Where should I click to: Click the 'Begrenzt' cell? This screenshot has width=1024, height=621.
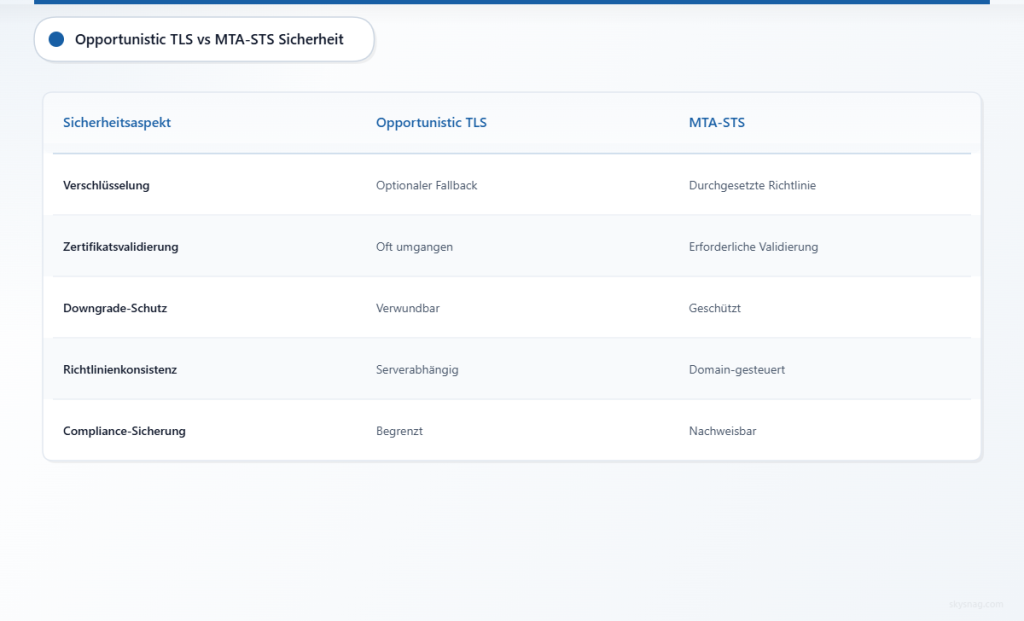[x=399, y=431]
